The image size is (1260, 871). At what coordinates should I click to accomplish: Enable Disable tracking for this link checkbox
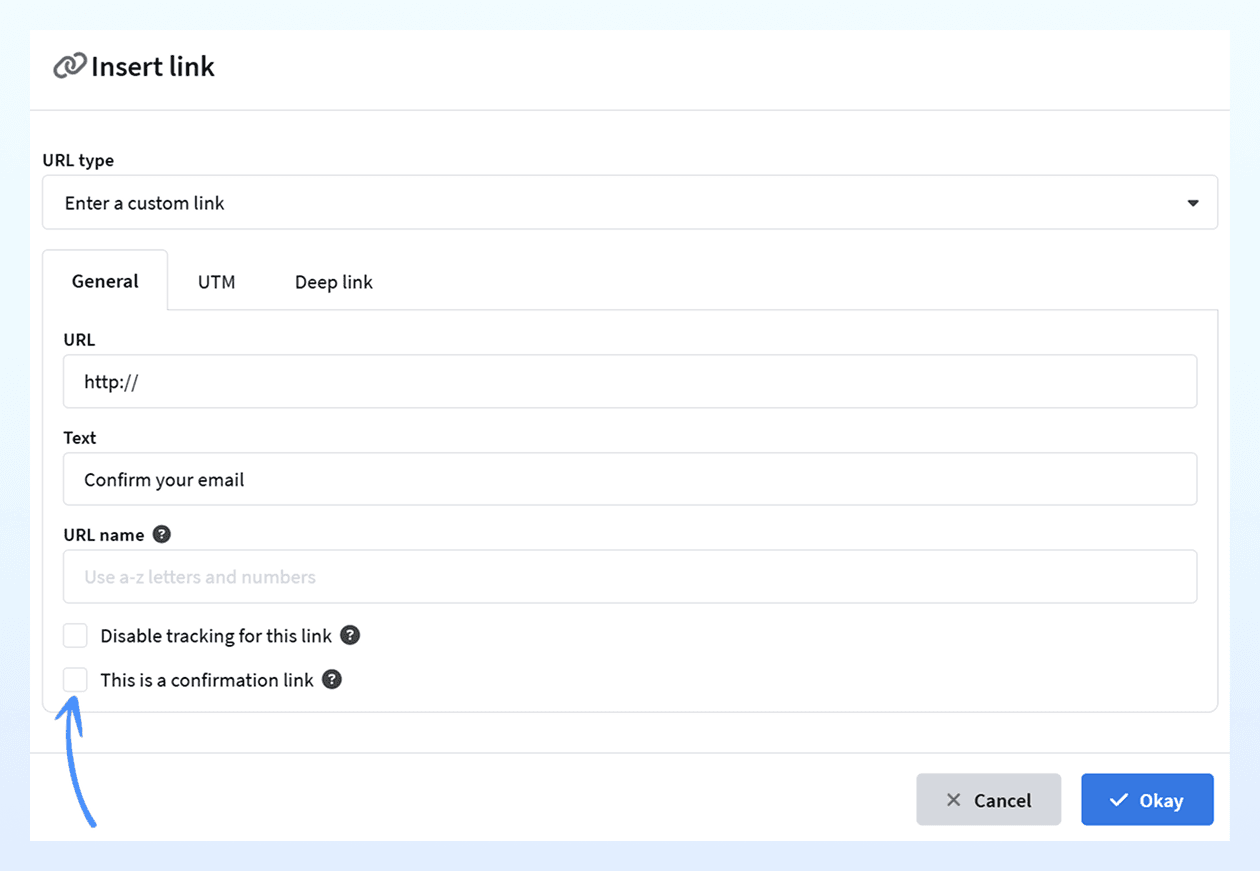coord(75,635)
